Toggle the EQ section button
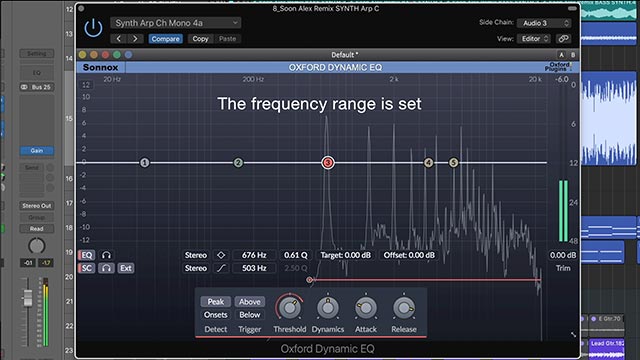The height and width of the screenshot is (360, 640). coord(87,255)
